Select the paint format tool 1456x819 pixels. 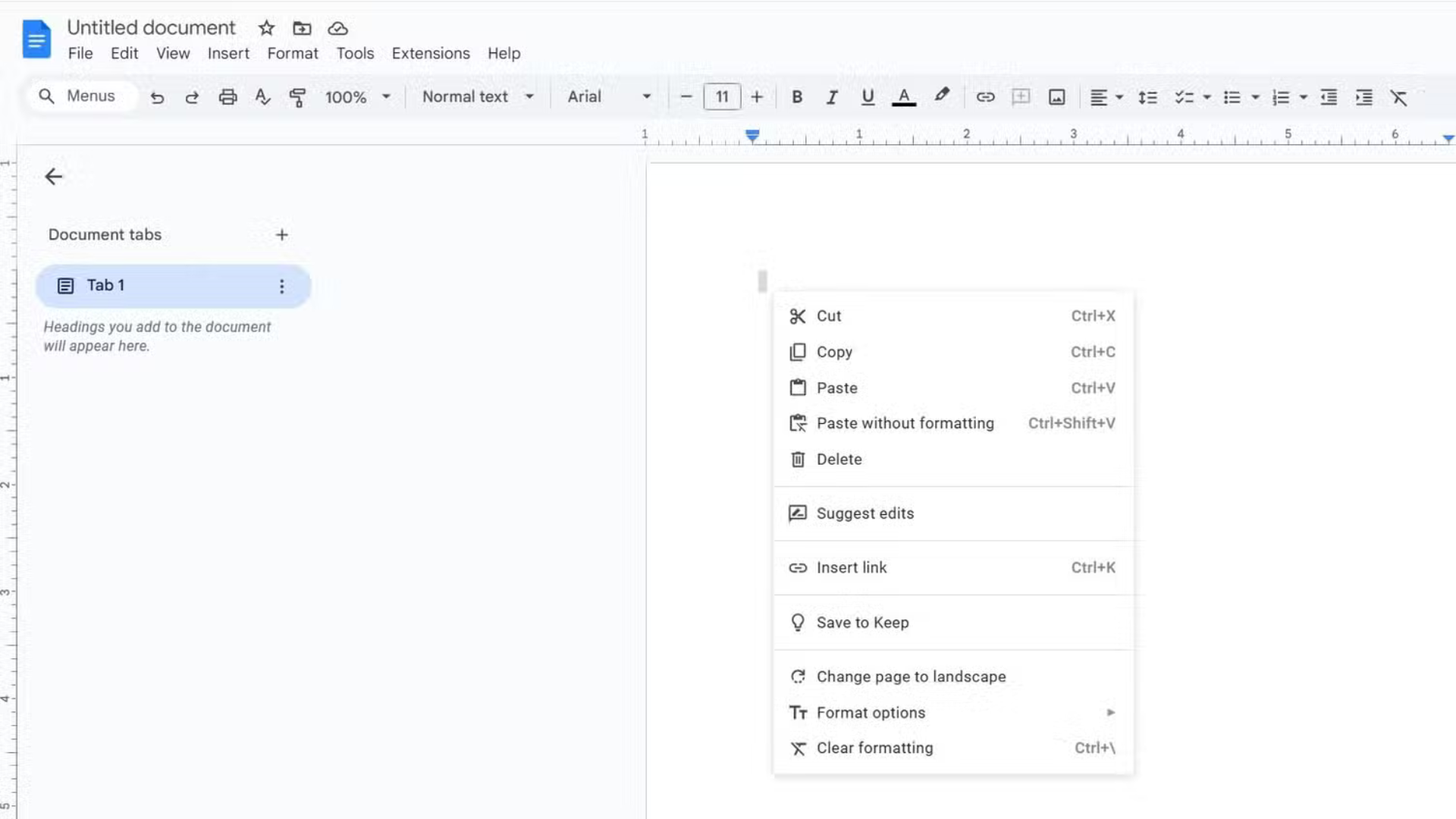297,97
